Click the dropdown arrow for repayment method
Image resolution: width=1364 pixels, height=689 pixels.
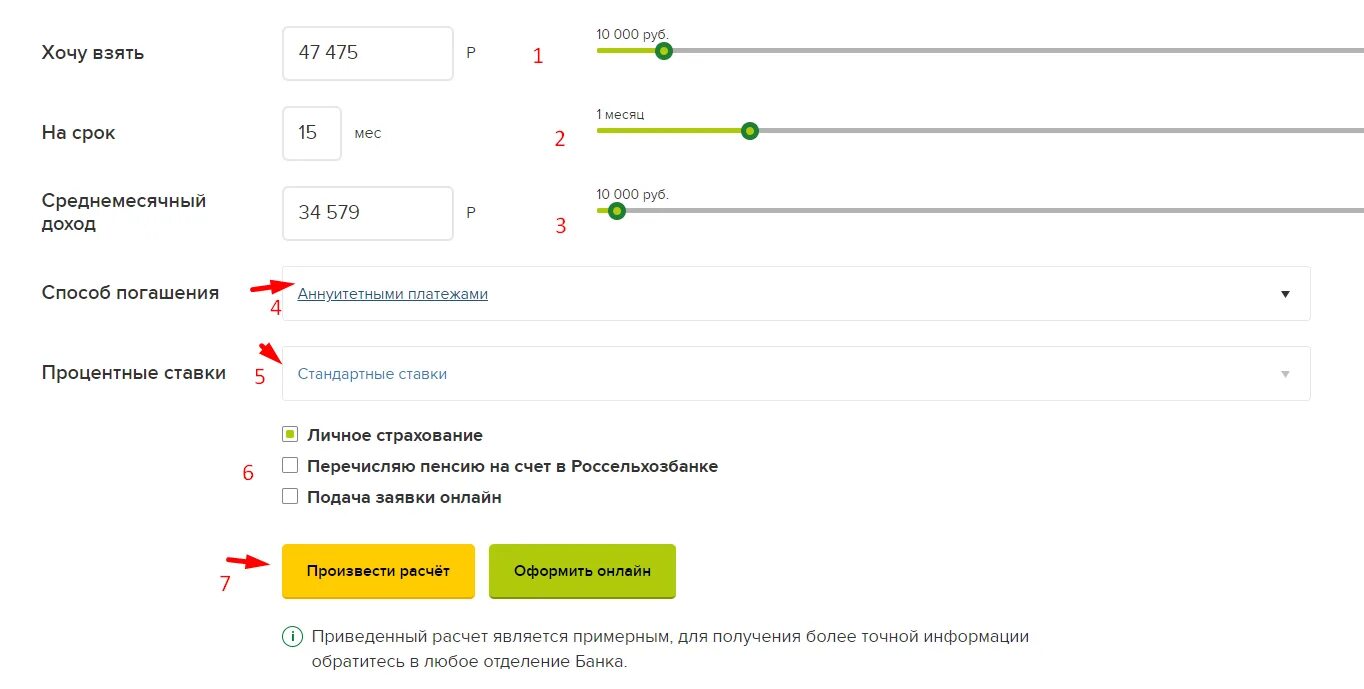click(1285, 294)
